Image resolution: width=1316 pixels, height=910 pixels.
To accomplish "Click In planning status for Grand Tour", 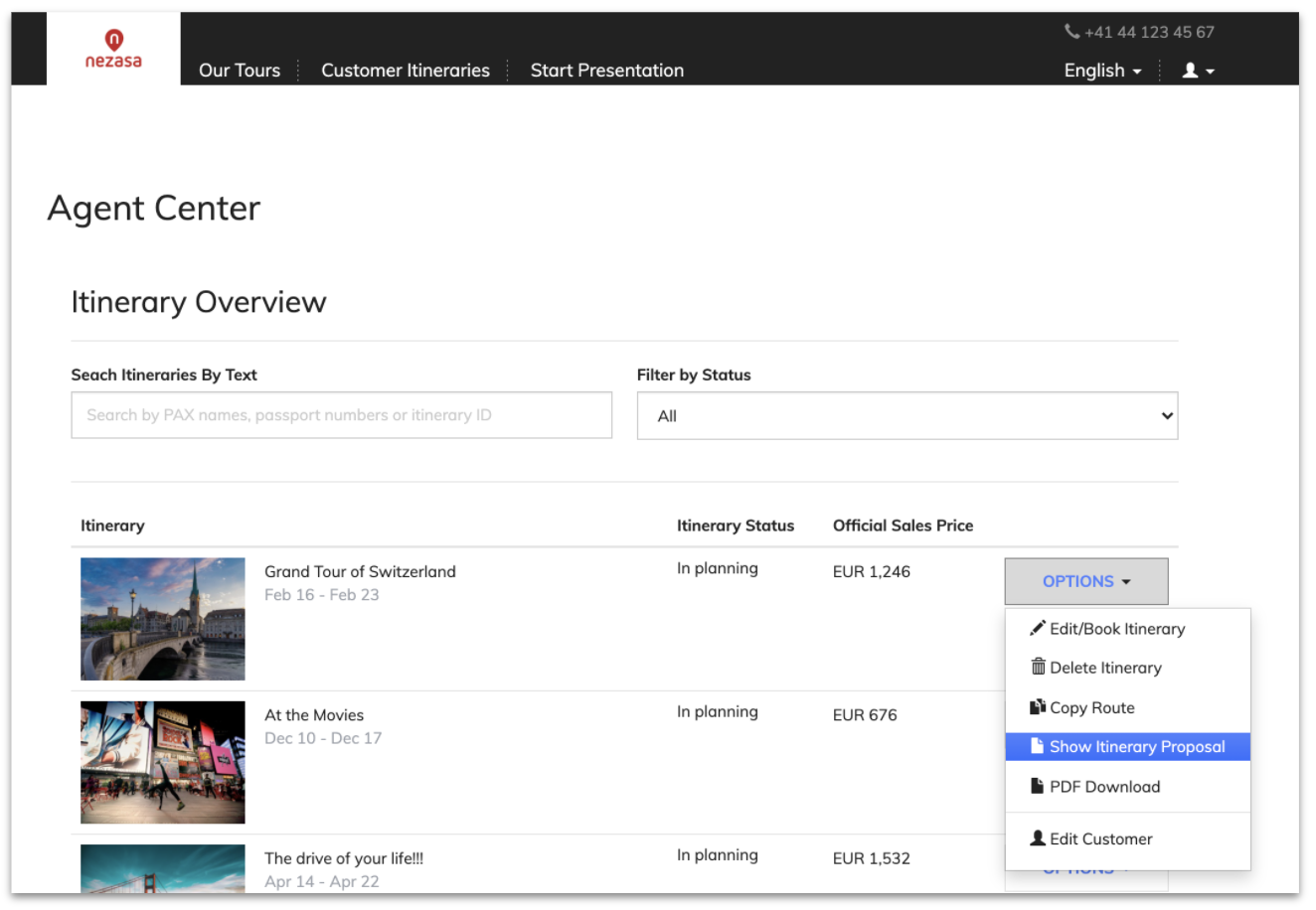I will click(718, 568).
